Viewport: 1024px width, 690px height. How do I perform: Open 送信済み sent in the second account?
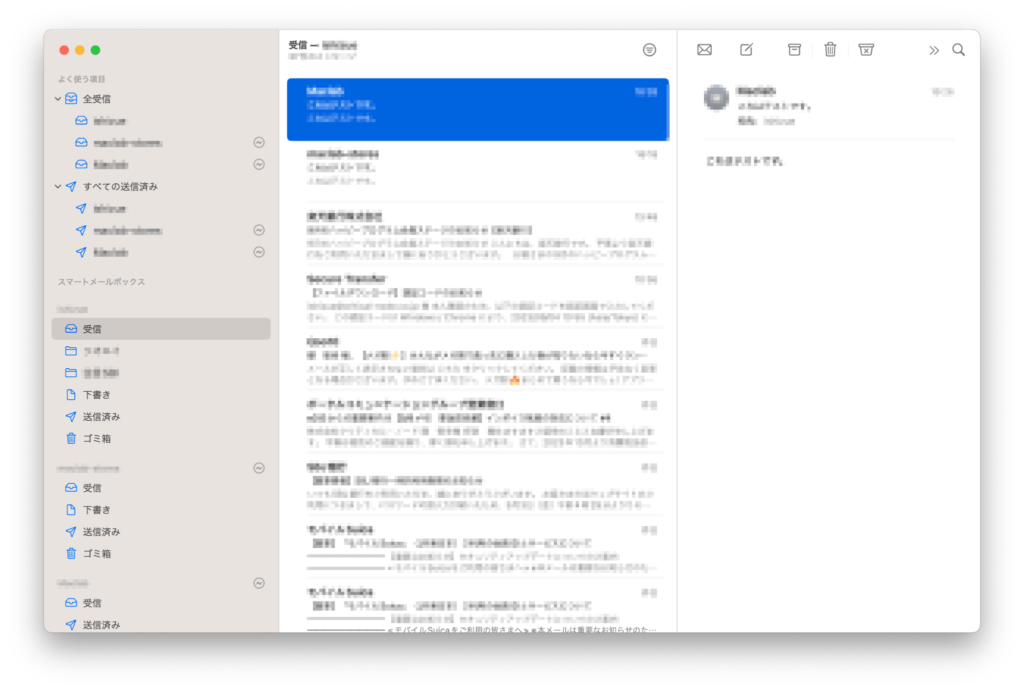click(161, 531)
